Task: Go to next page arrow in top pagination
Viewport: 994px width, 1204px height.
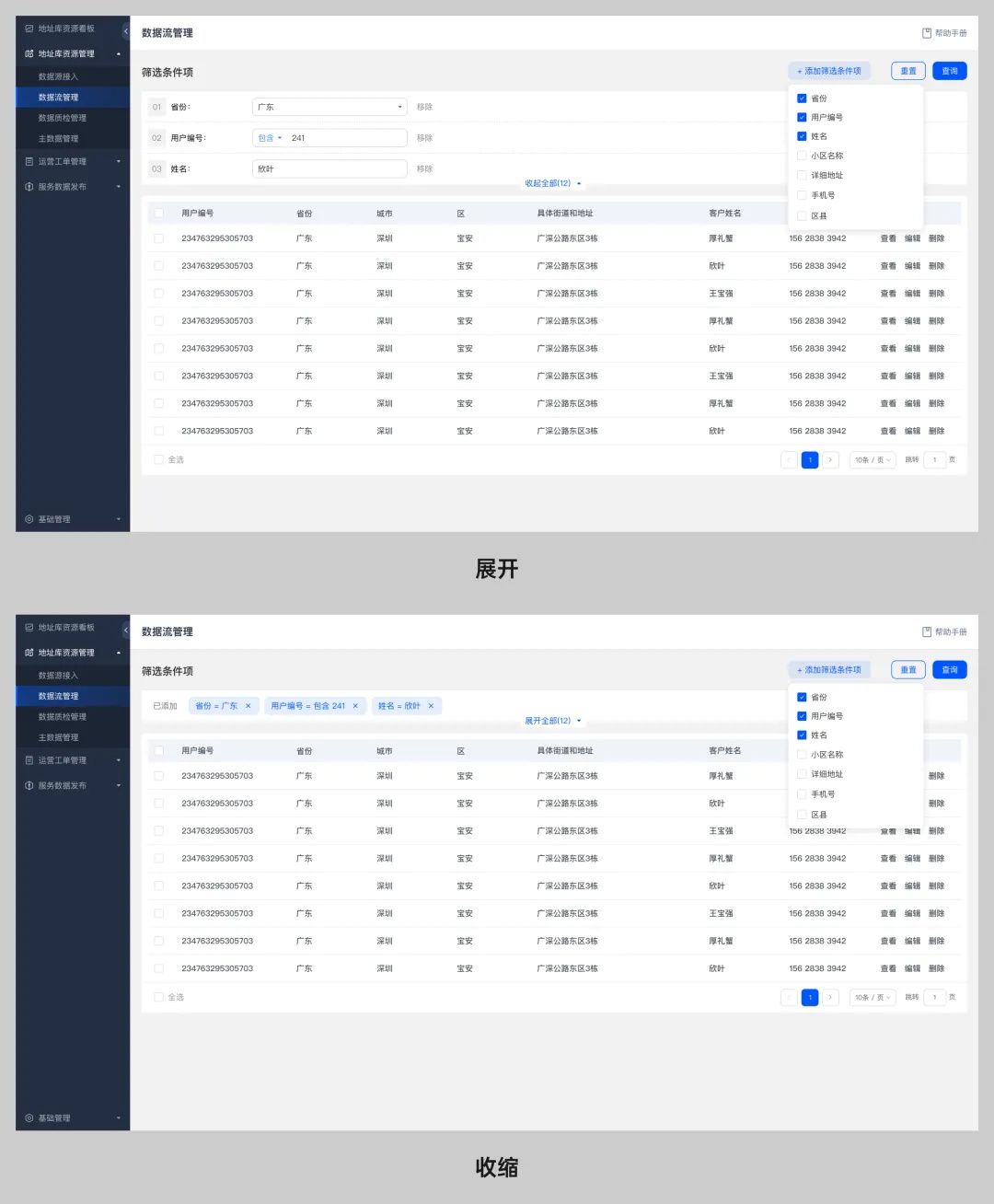Action: point(830,459)
